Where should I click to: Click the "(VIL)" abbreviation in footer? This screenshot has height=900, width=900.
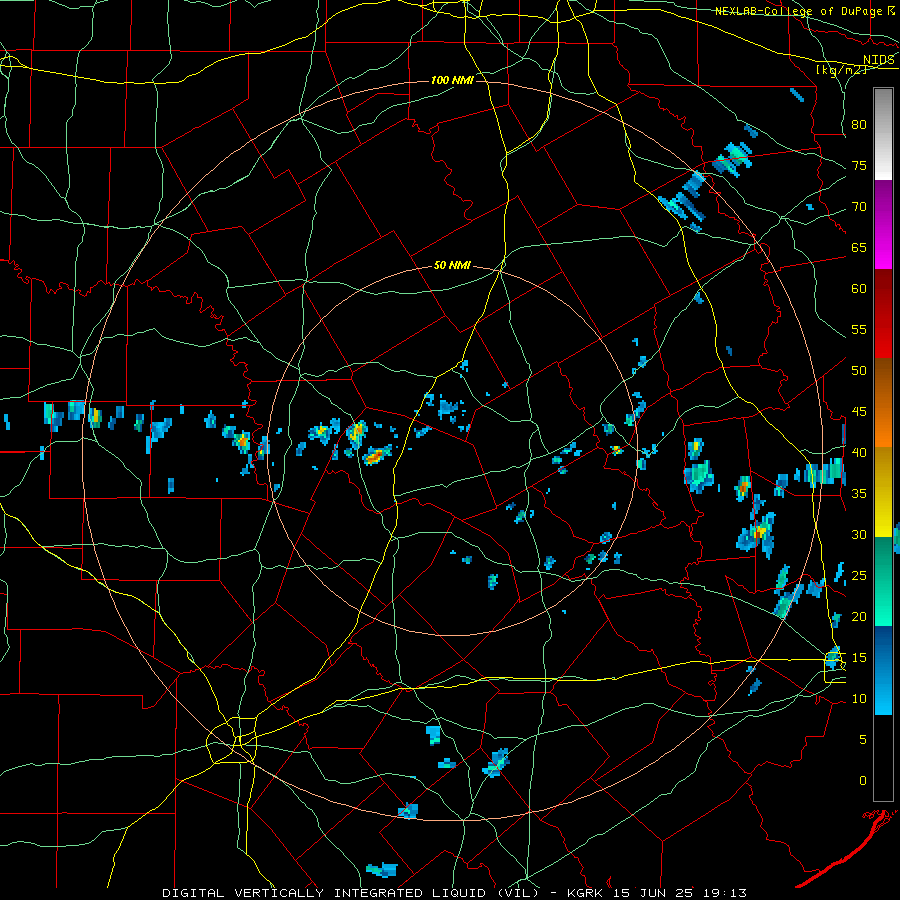[518, 893]
